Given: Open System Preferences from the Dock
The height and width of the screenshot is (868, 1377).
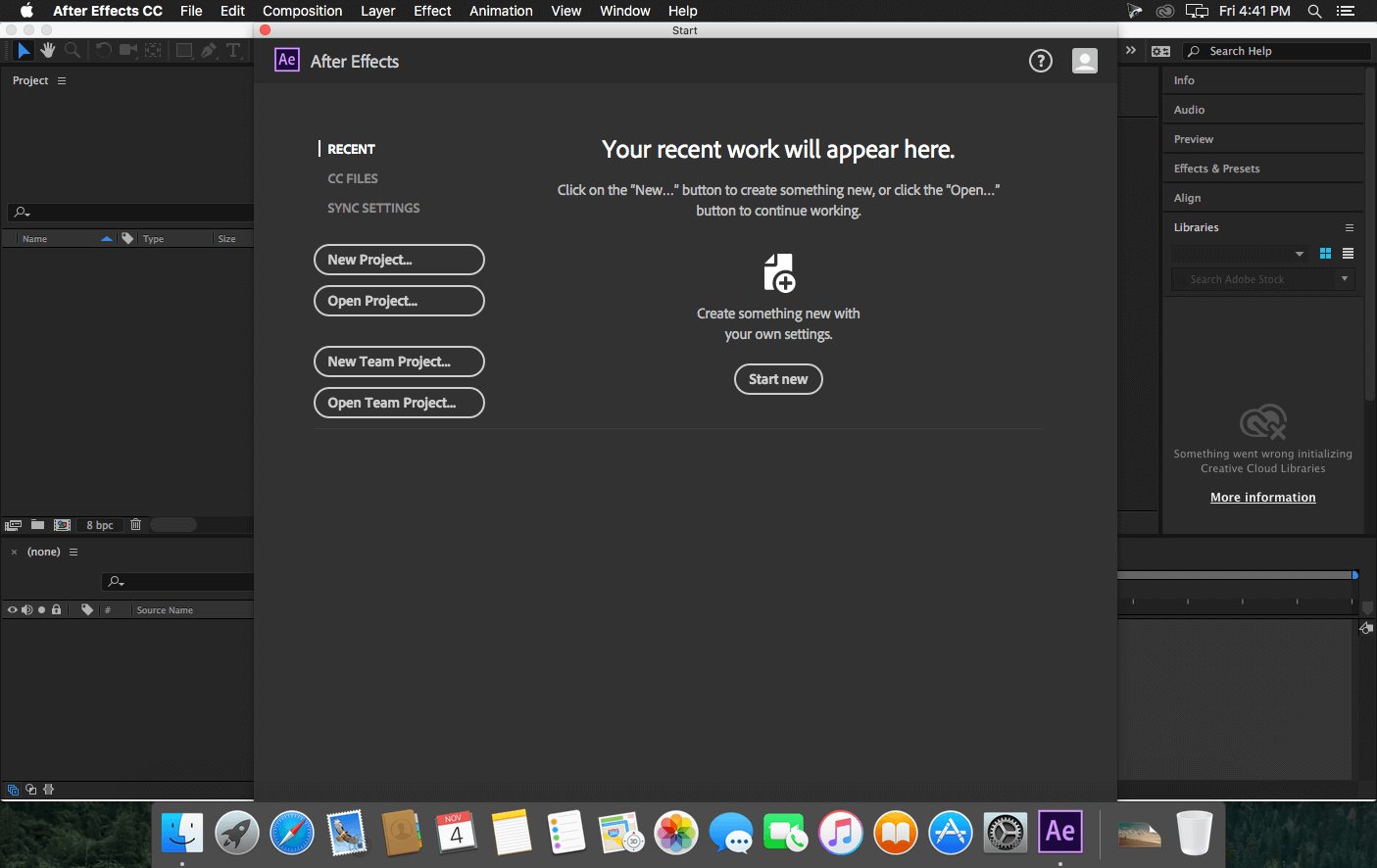Looking at the screenshot, I should point(1006,833).
